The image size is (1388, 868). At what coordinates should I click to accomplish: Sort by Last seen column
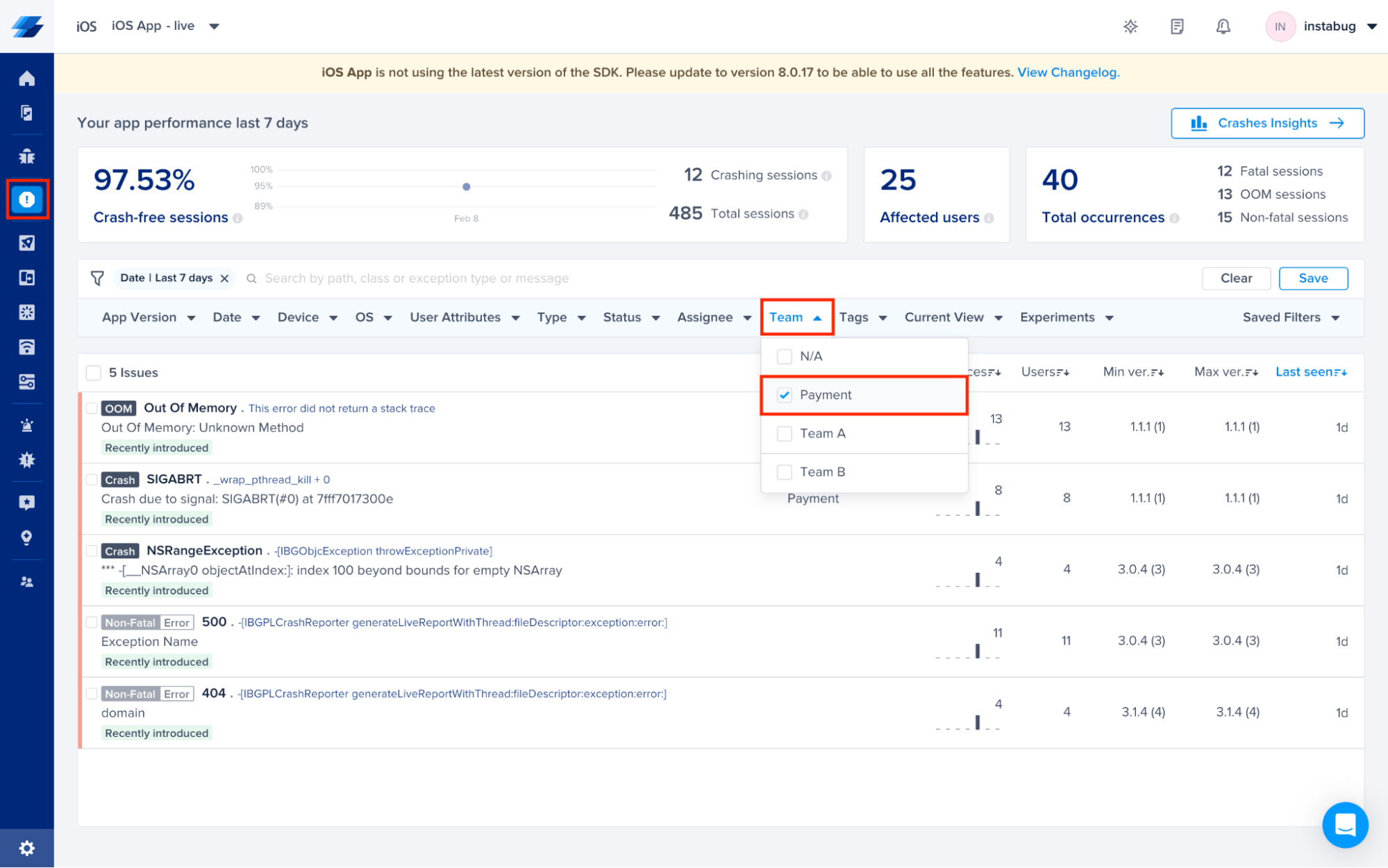[1311, 372]
